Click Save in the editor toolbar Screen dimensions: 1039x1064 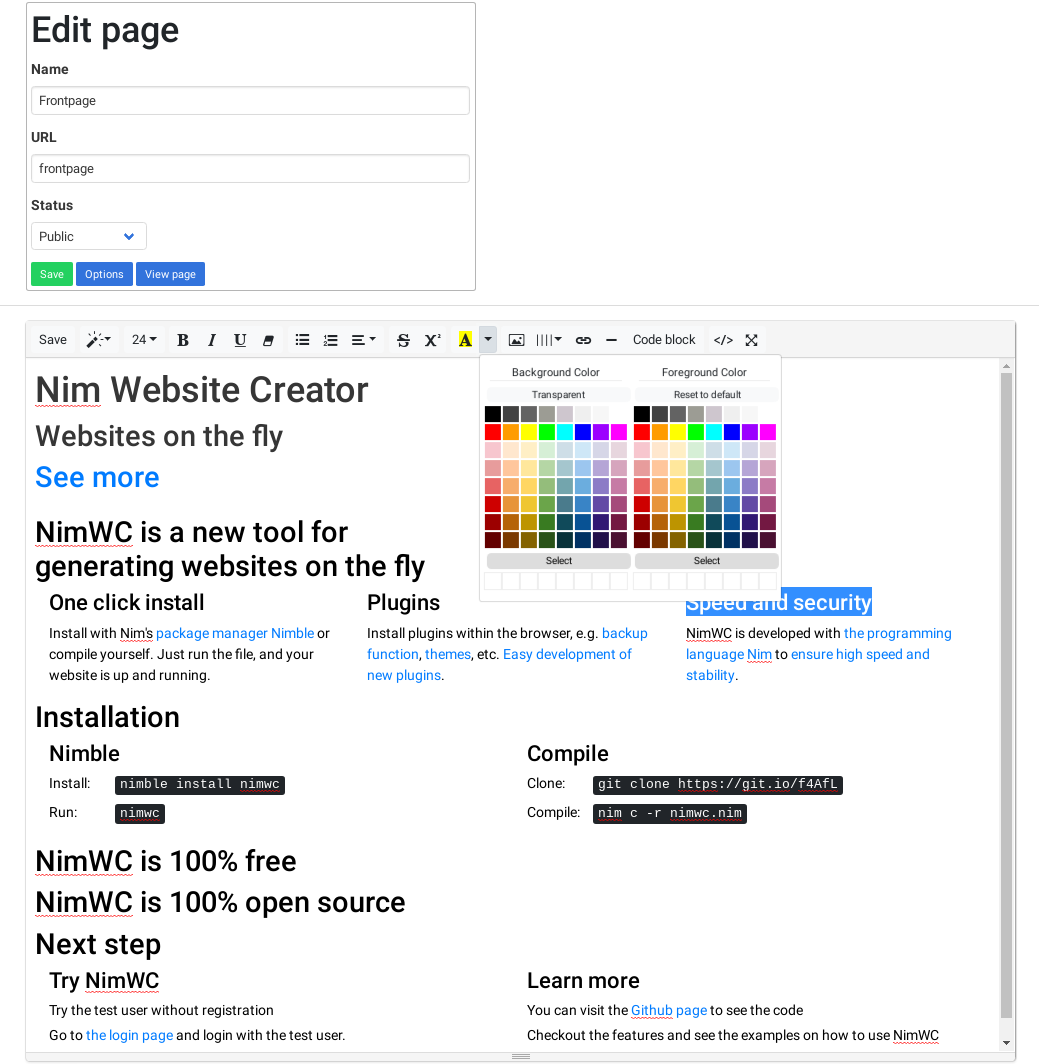(x=52, y=340)
